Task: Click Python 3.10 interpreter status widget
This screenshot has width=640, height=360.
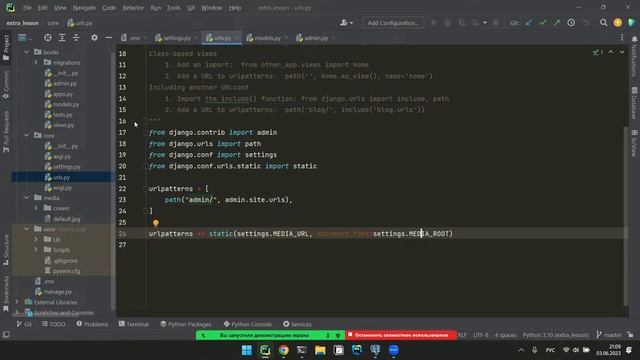Action: point(556,335)
